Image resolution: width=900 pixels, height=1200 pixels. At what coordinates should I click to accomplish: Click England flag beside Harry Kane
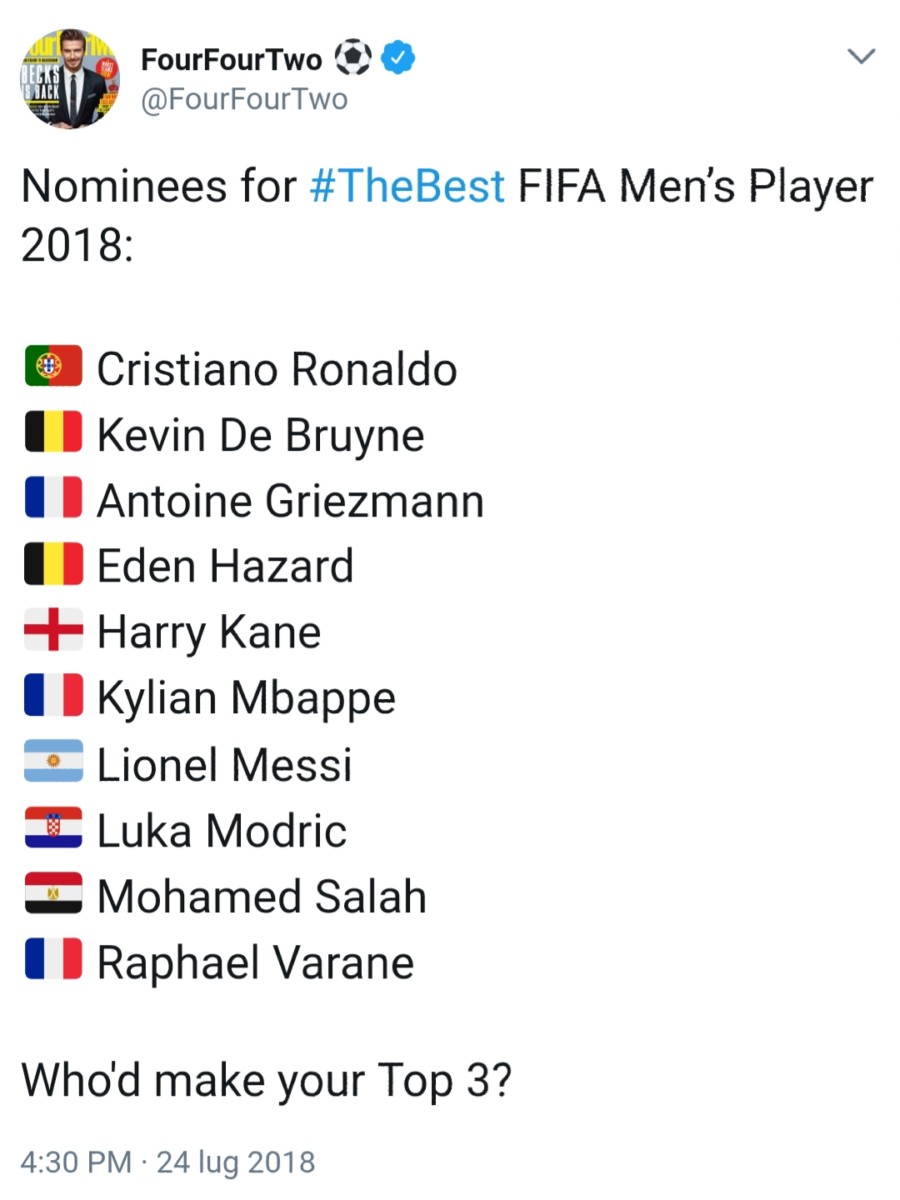click(53, 632)
